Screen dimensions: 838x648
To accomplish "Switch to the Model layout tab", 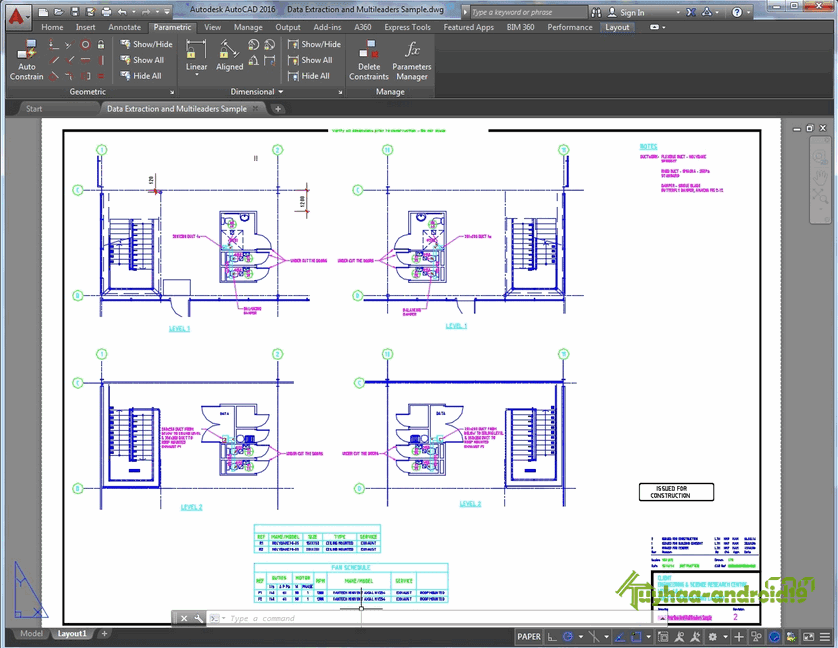I will 31,634.
